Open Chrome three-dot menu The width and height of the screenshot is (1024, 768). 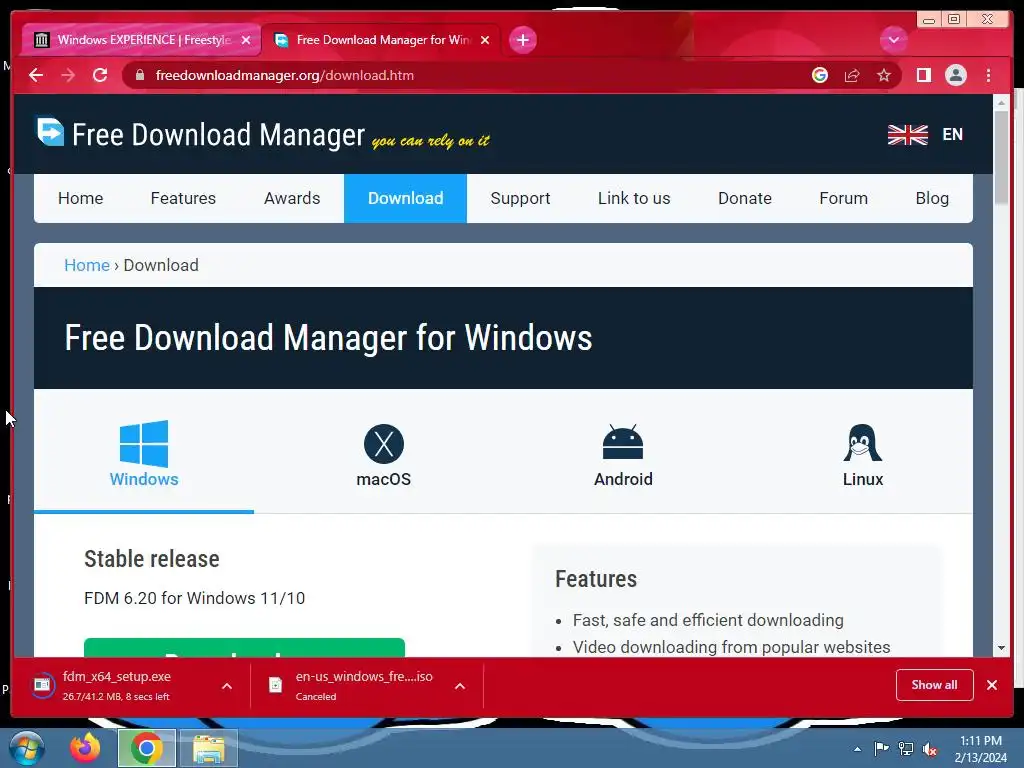coord(988,75)
